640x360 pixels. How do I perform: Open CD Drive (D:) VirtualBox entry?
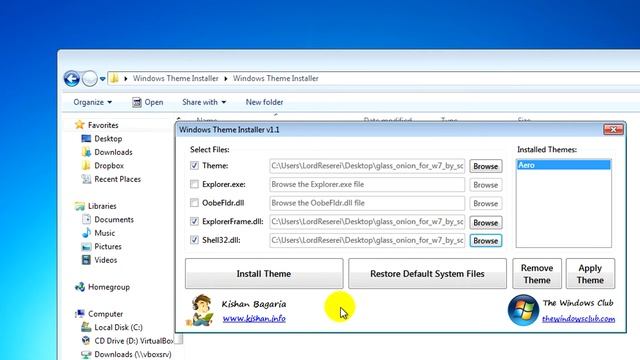(x=133, y=341)
